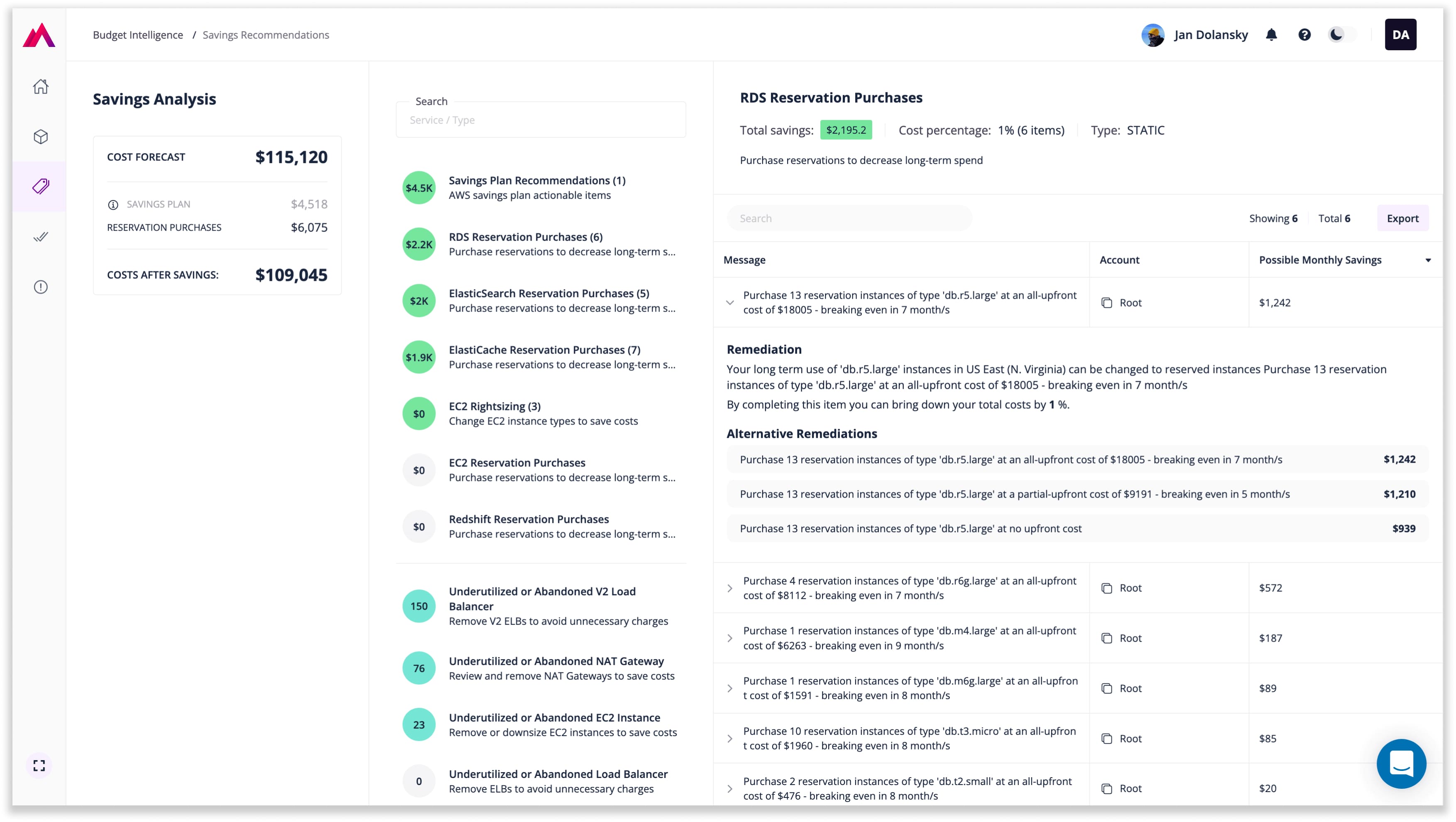This screenshot has height=822, width=1456.
Task: Open Underutilized or Abandoned V2 Load Balancer
Action: [x=541, y=606]
